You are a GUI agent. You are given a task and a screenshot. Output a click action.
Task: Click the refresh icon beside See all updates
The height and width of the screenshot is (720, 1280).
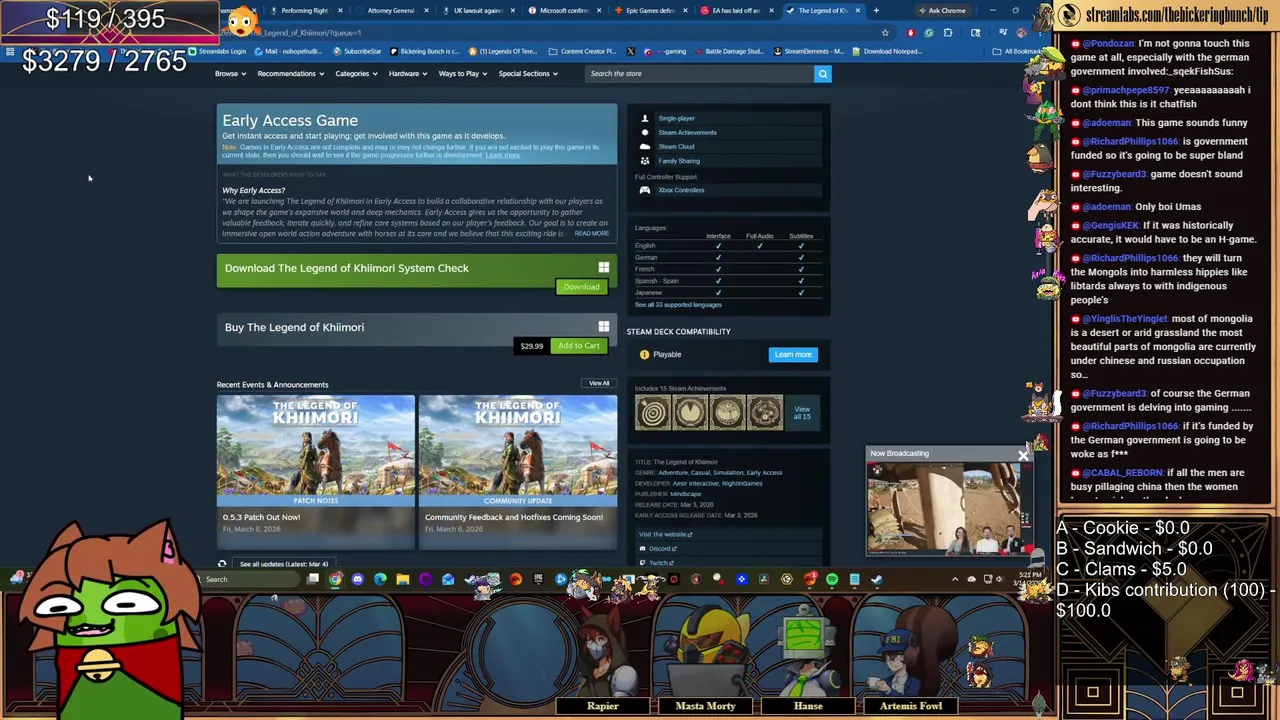click(222, 564)
